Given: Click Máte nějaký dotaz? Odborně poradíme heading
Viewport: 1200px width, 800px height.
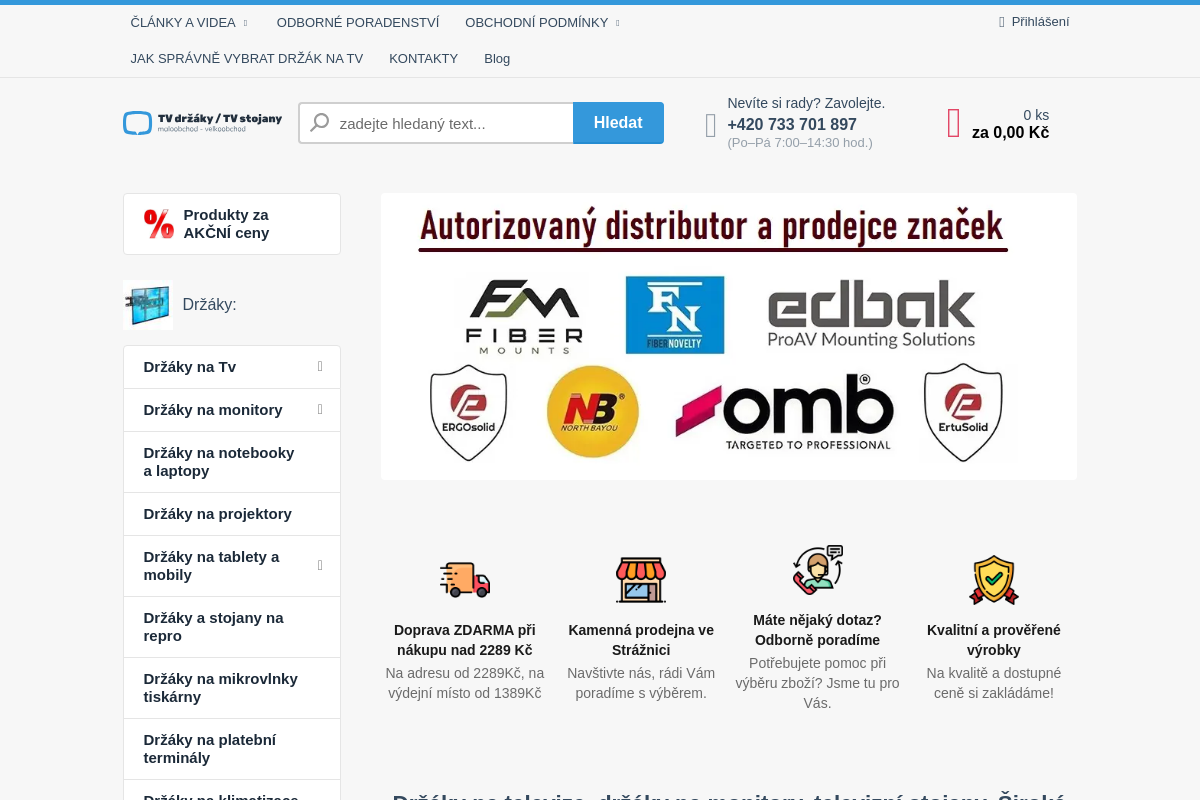Looking at the screenshot, I should pos(817,630).
